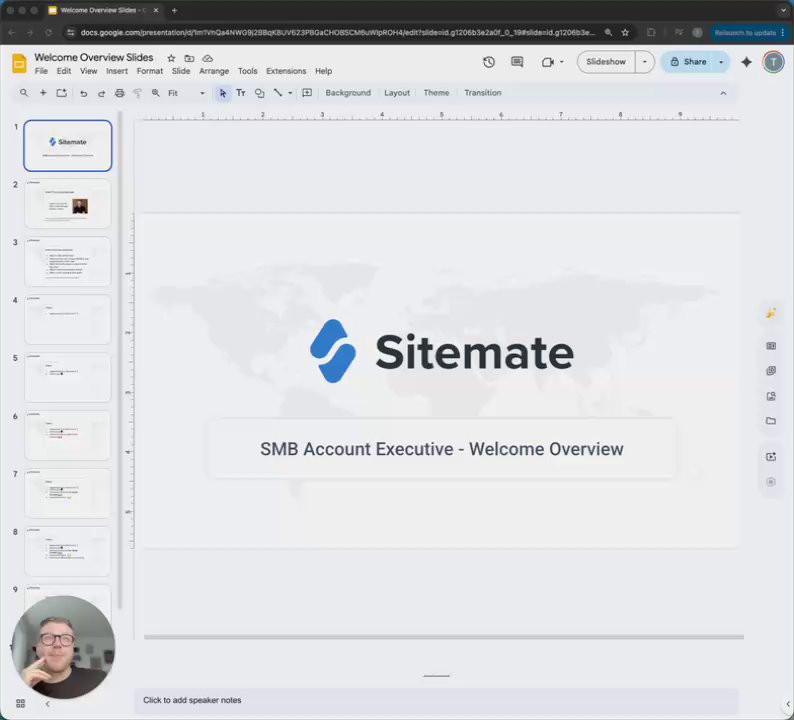Collapse the filmstrip panel arrow

pyautogui.click(x=48, y=704)
